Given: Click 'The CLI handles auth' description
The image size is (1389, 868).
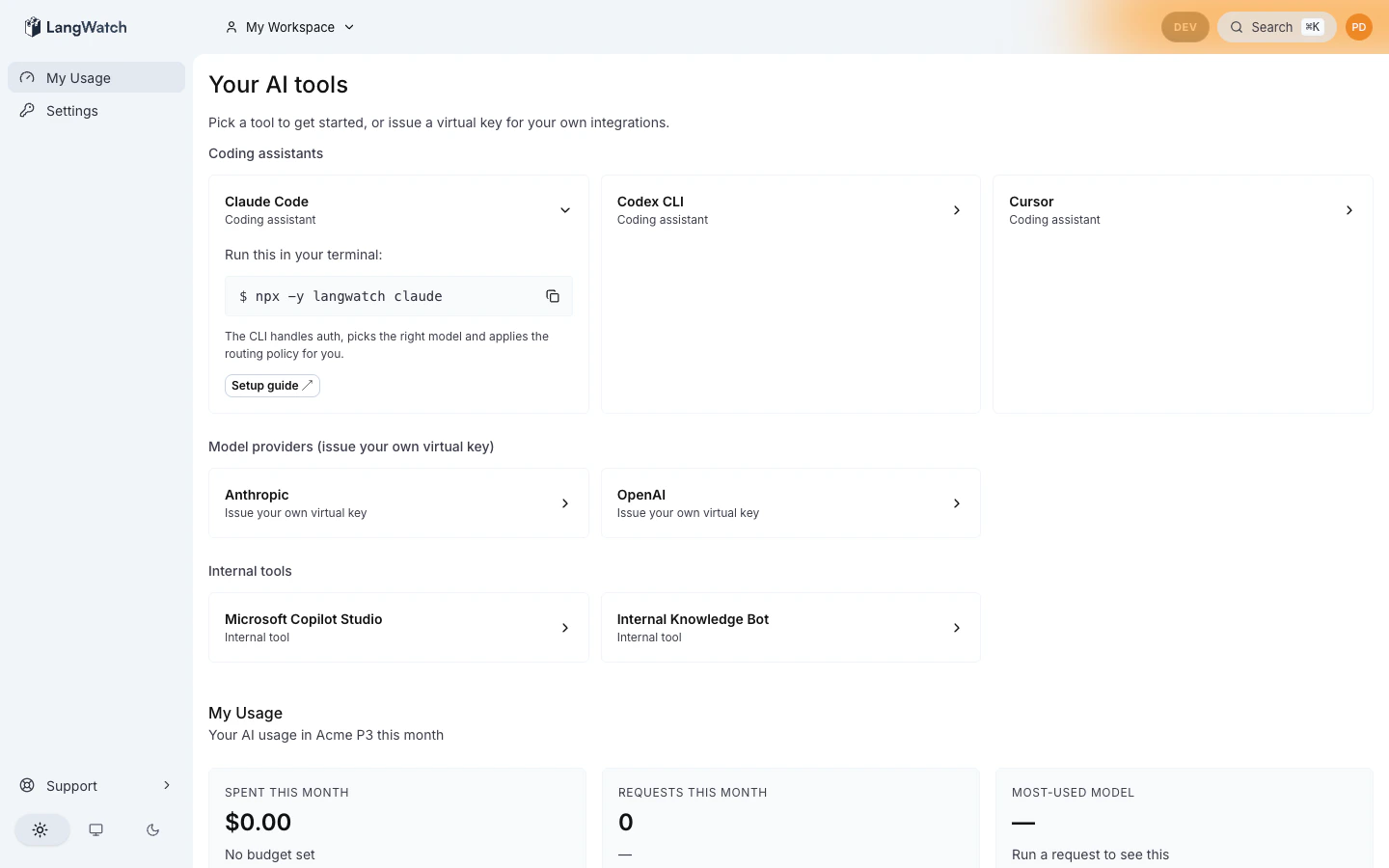Looking at the screenshot, I should coord(387,345).
